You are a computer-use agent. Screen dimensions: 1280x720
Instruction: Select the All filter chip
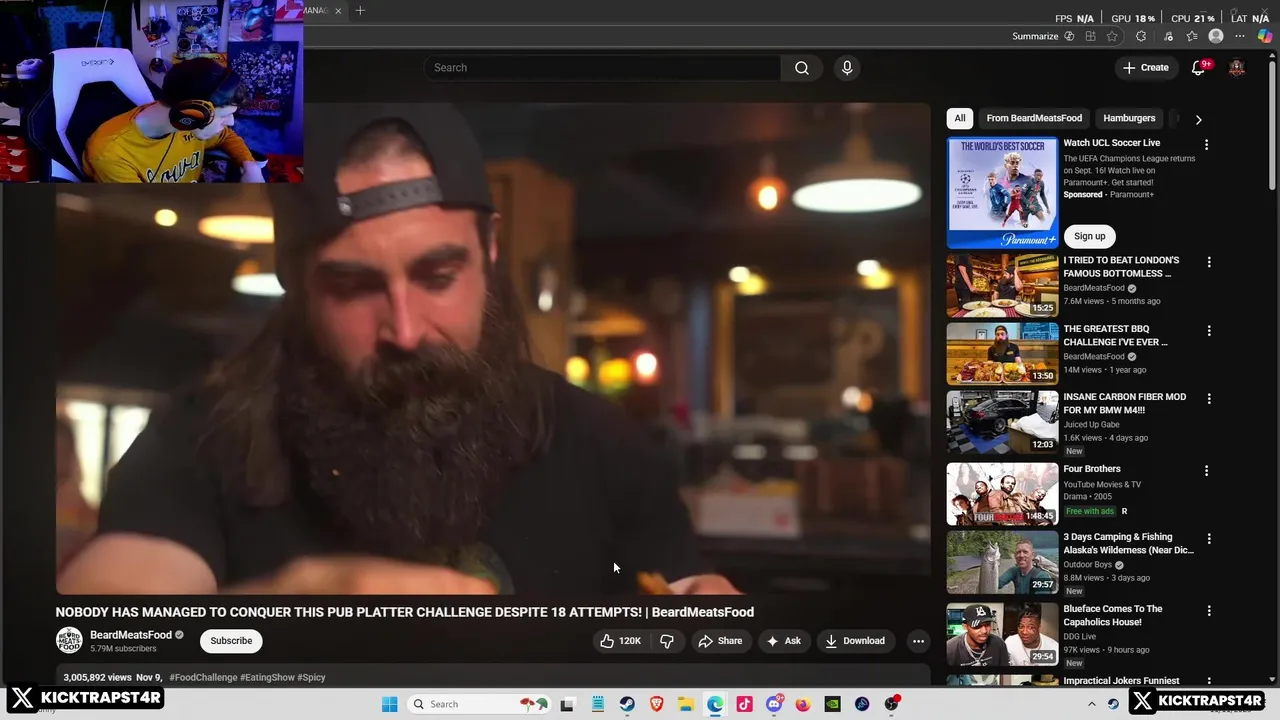(x=960, y=118)
